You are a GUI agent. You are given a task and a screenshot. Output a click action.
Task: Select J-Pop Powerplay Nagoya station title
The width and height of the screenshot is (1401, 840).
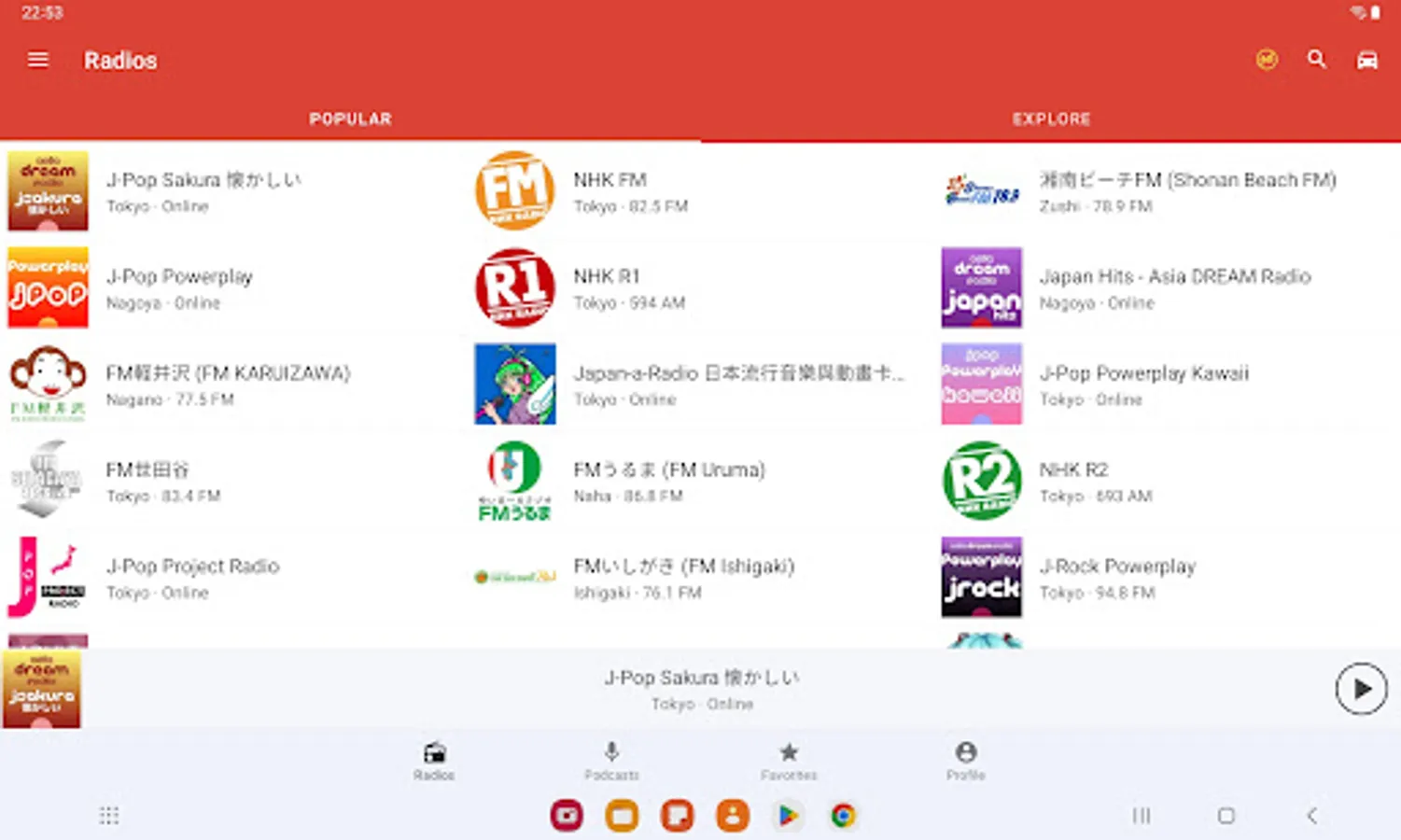click(x=179, y=277)
